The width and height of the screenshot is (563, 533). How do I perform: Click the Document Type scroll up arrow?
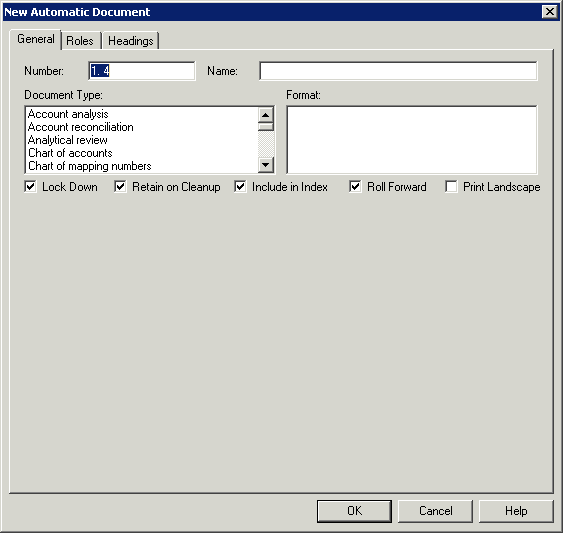(x=266, y=115)
